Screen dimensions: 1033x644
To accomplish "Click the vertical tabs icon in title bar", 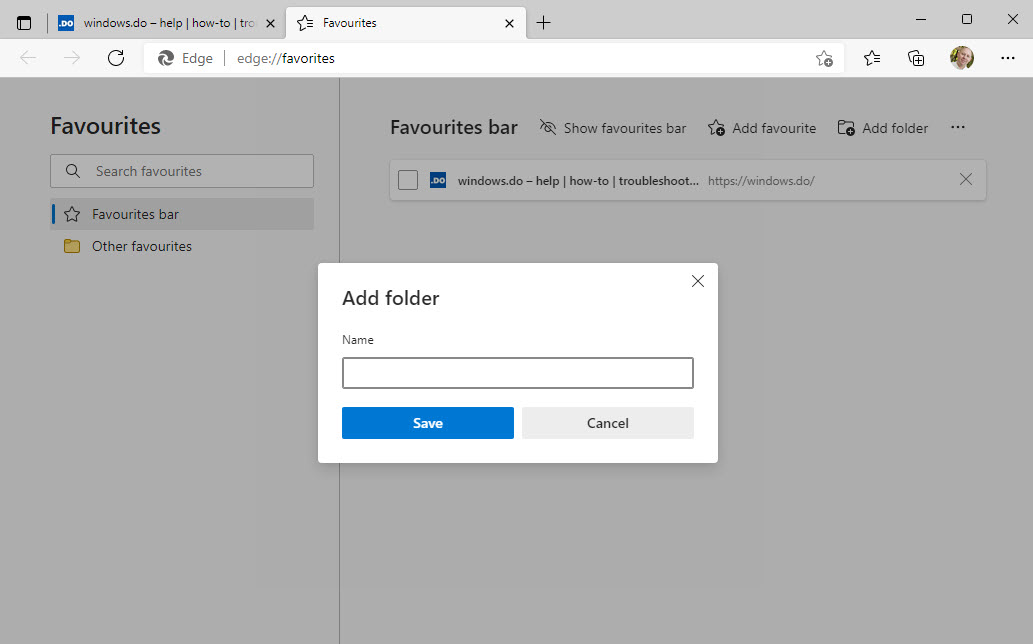I will 25,23.
